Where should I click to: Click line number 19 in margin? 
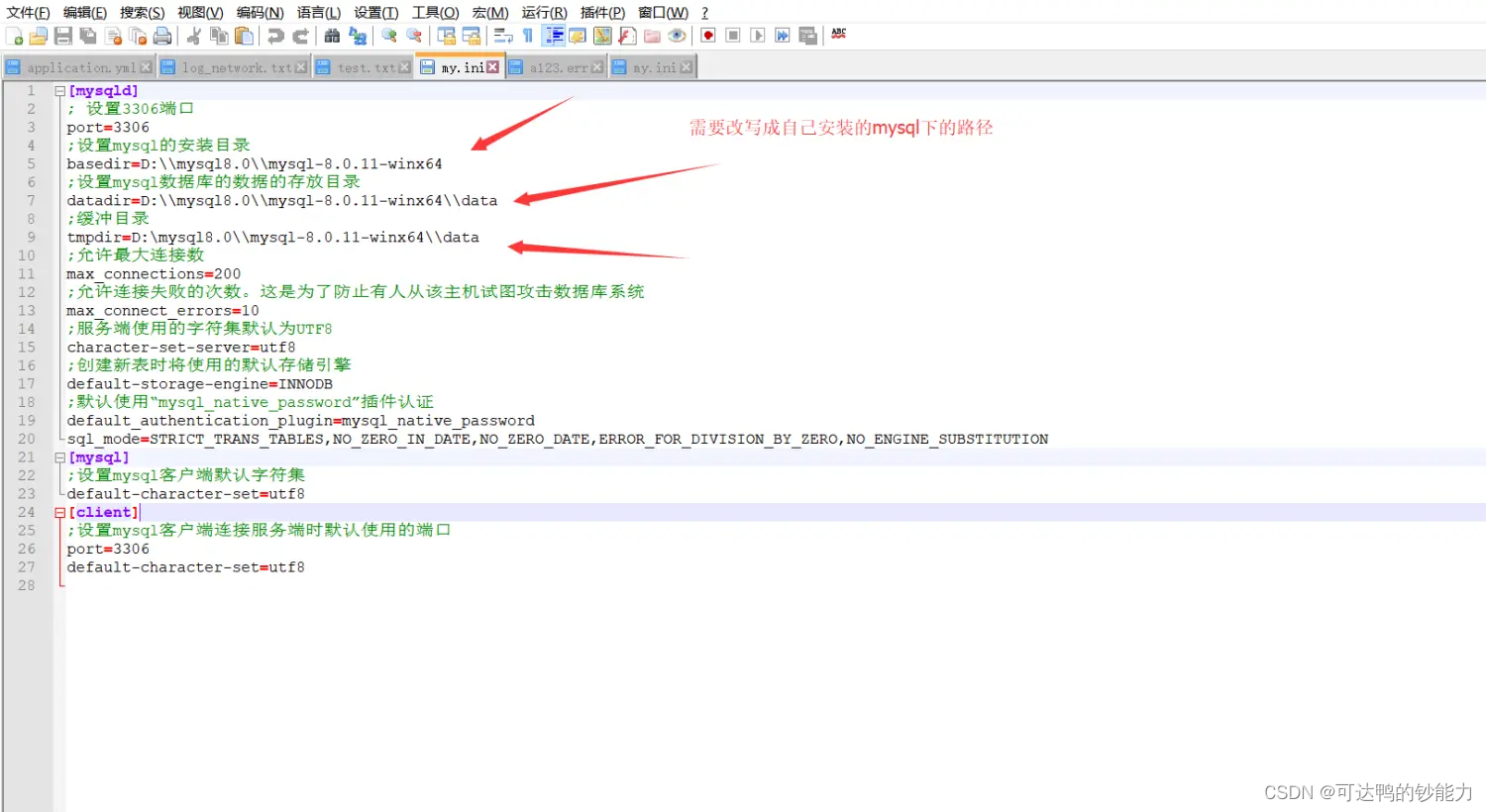coord(26,421)
